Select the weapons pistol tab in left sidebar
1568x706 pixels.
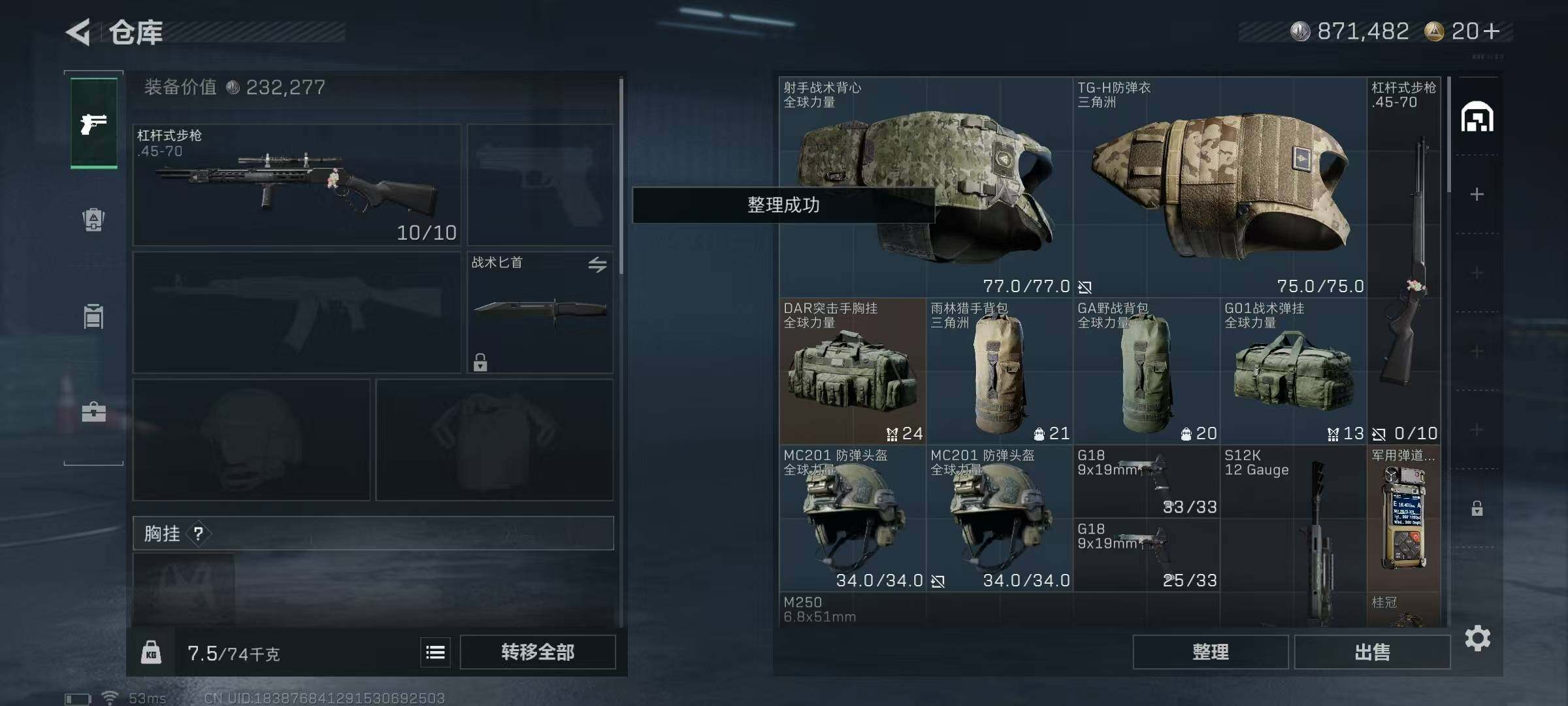[x=94, y=123]
